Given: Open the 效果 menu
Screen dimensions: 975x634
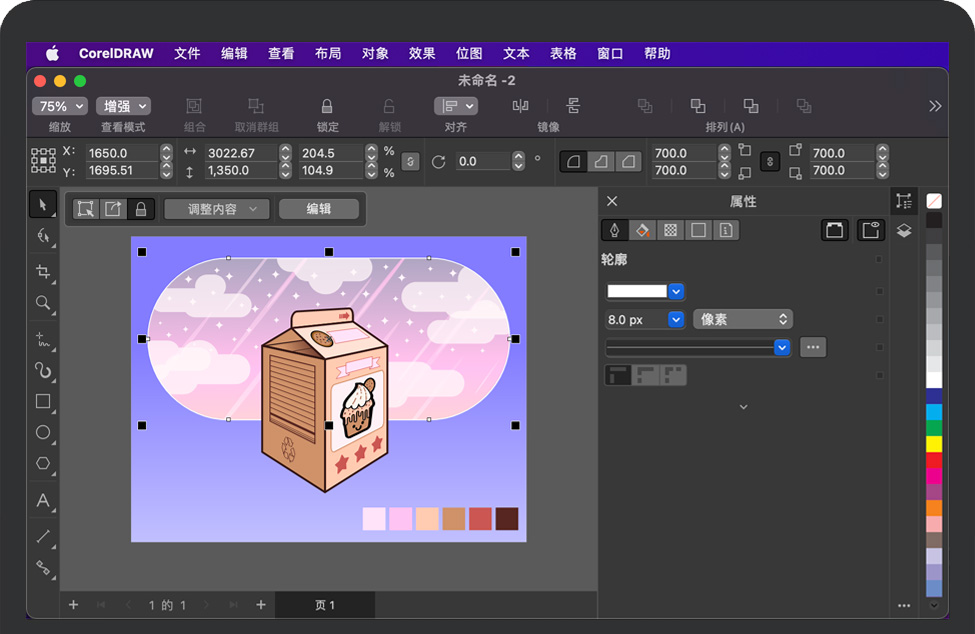Looking at the screenshot, I should (422, 53).
